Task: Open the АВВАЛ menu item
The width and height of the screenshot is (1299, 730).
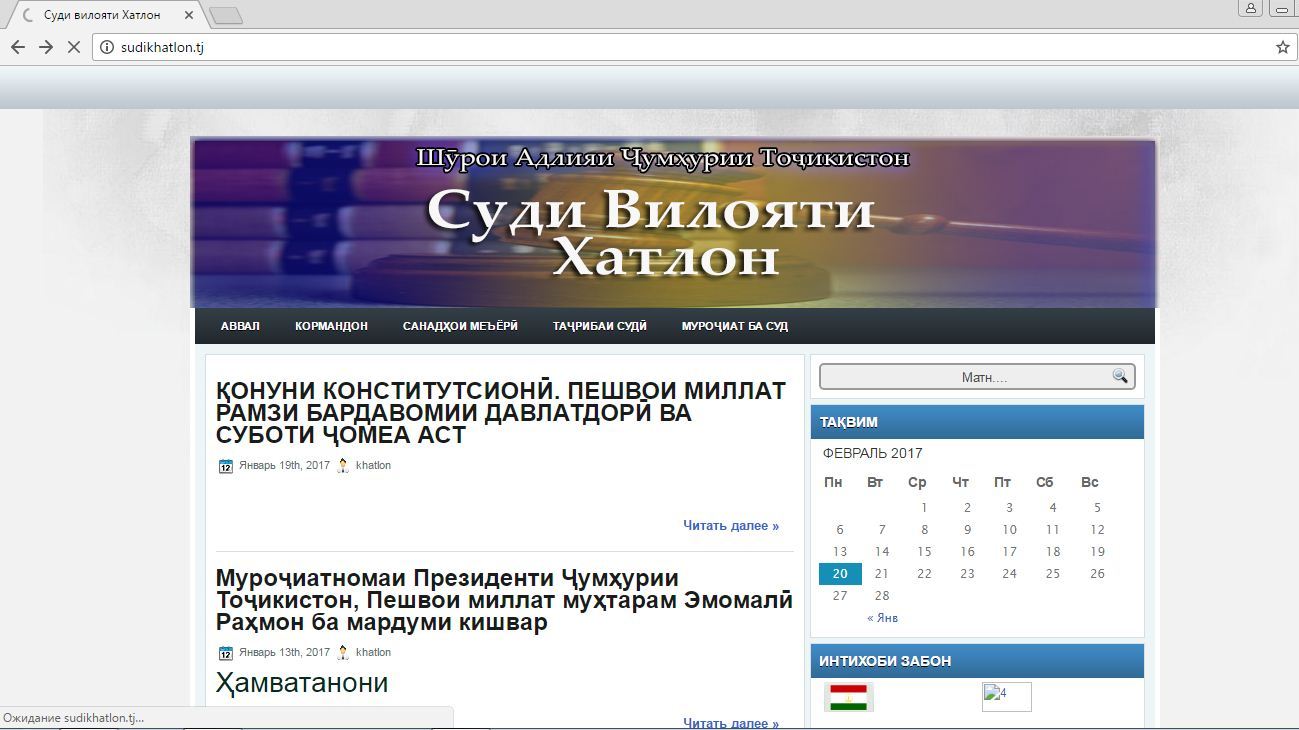Action: pyautogui.click(x=240, y=326)
